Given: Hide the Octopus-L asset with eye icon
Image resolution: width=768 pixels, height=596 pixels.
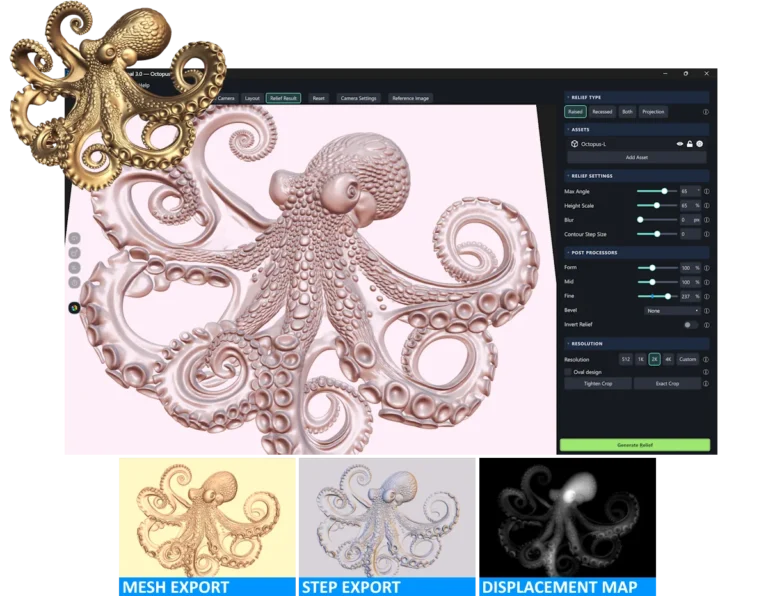Looking at the screenshot, I should [x=680, y=144].
